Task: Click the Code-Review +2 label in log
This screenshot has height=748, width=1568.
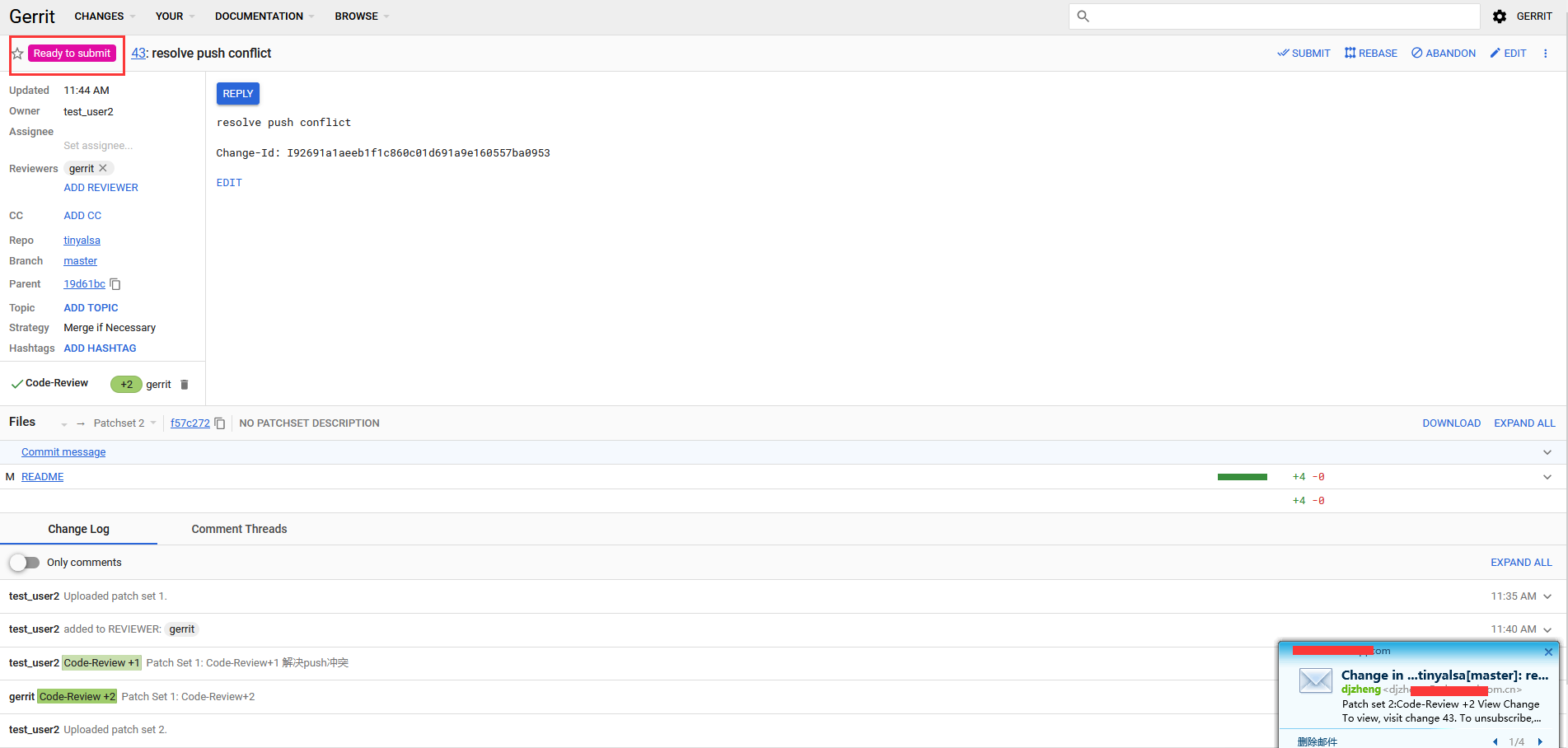Action: [77, 697]
